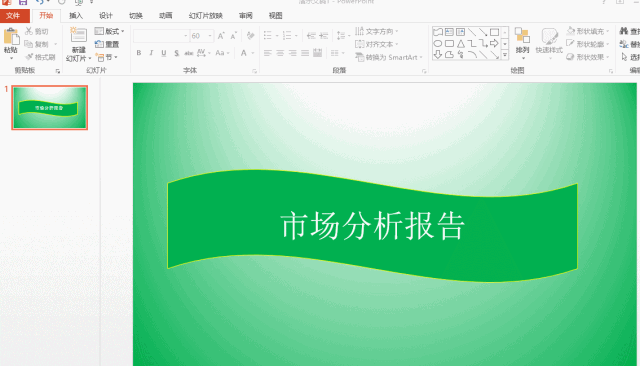The height and width of the screenshot is (366, 640).
Task: Toggle text shadow formatting
Action: click(x=176, y=53)
